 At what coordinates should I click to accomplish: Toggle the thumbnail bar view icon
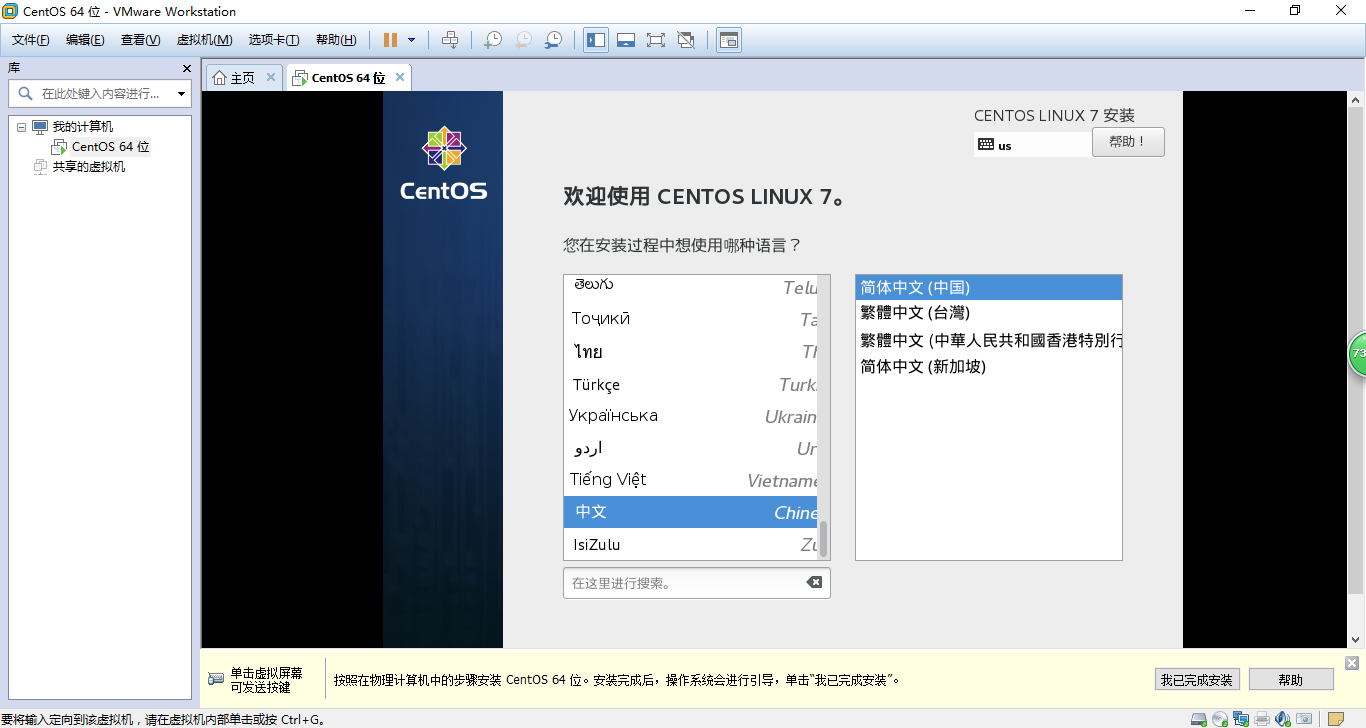click(626, 40)
